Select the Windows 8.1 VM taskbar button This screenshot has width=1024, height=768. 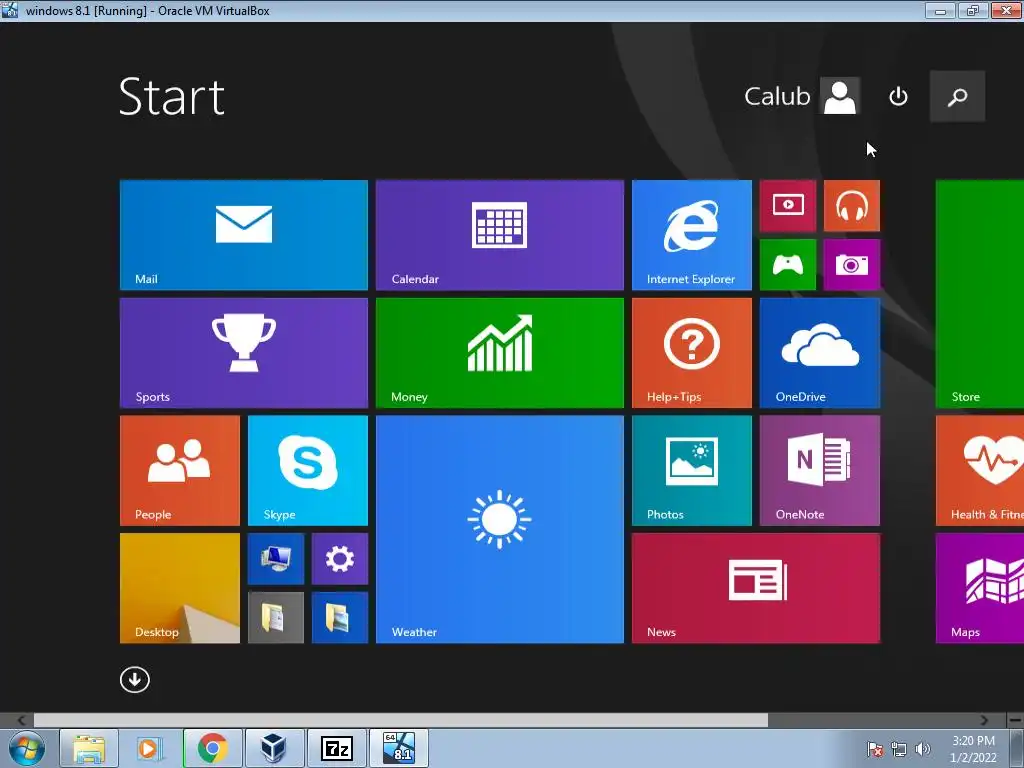tap(399, 748)
